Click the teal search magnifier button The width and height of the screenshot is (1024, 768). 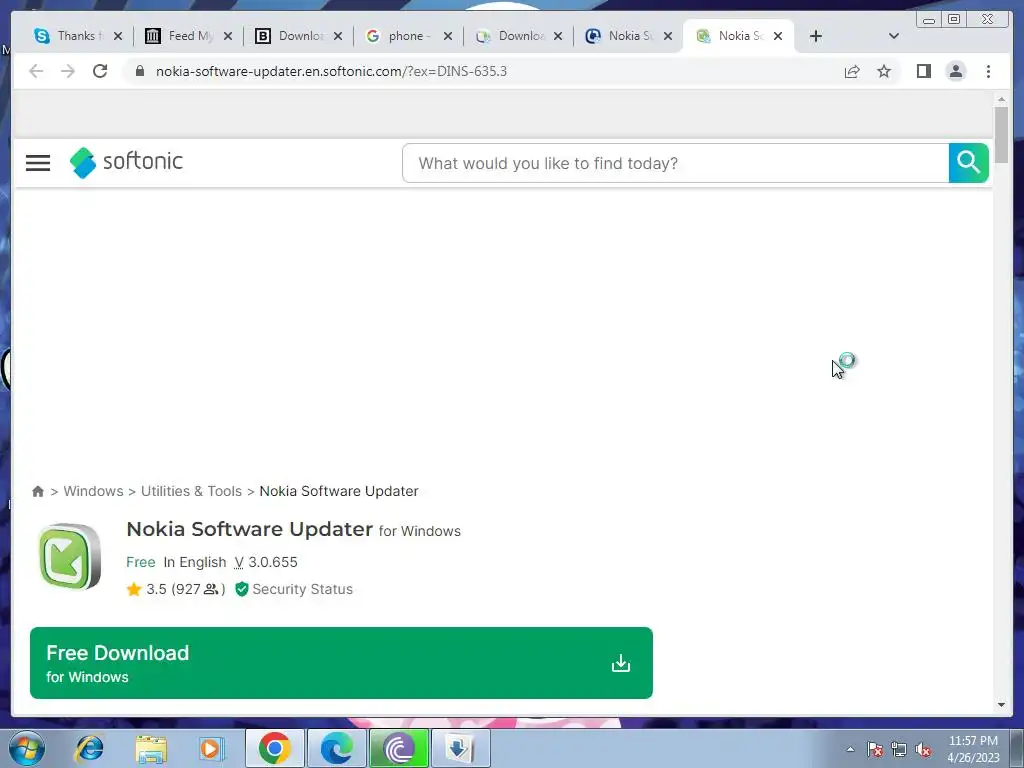[968, 163]
